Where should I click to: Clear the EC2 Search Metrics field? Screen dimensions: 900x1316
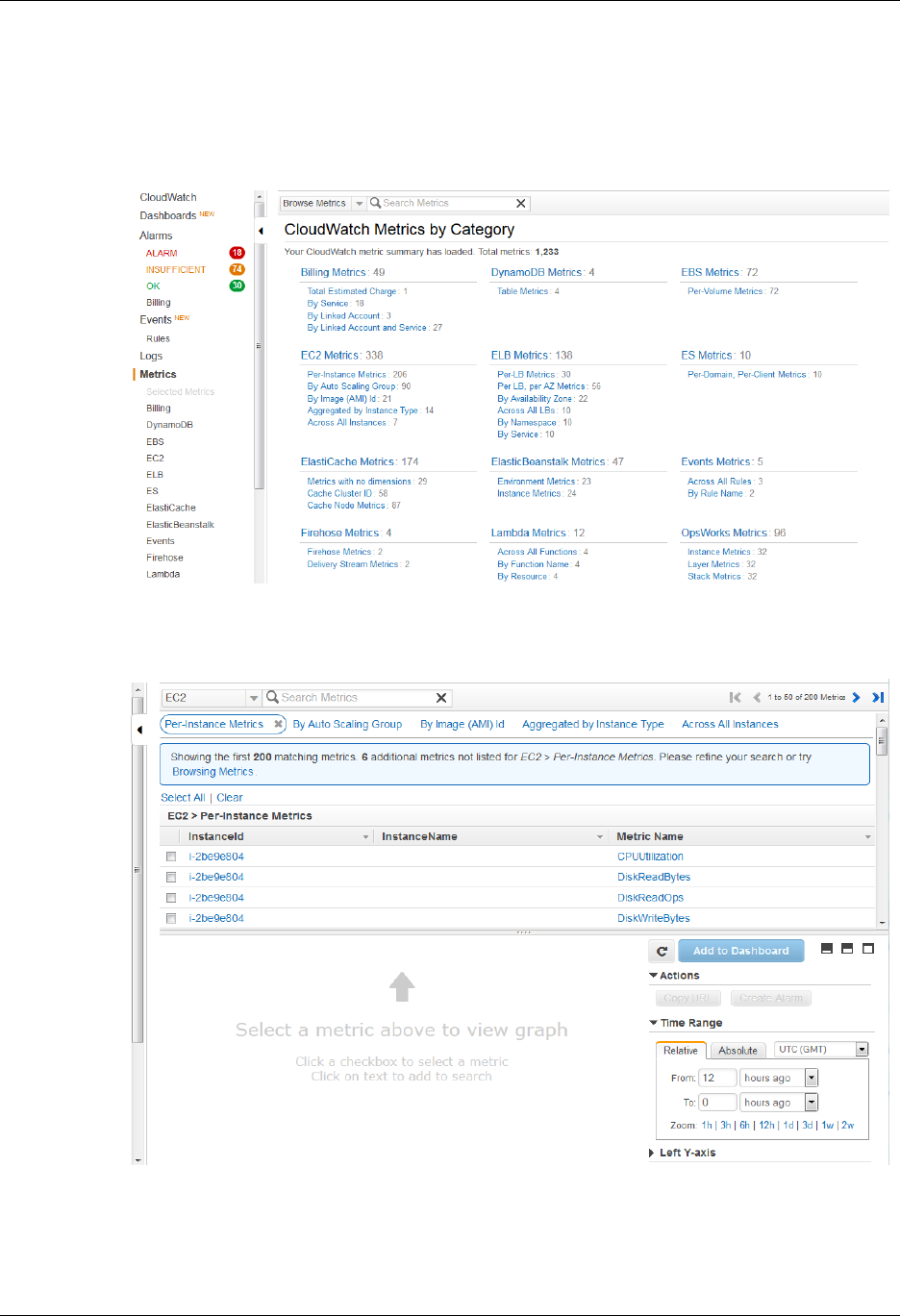coord(441,698)
